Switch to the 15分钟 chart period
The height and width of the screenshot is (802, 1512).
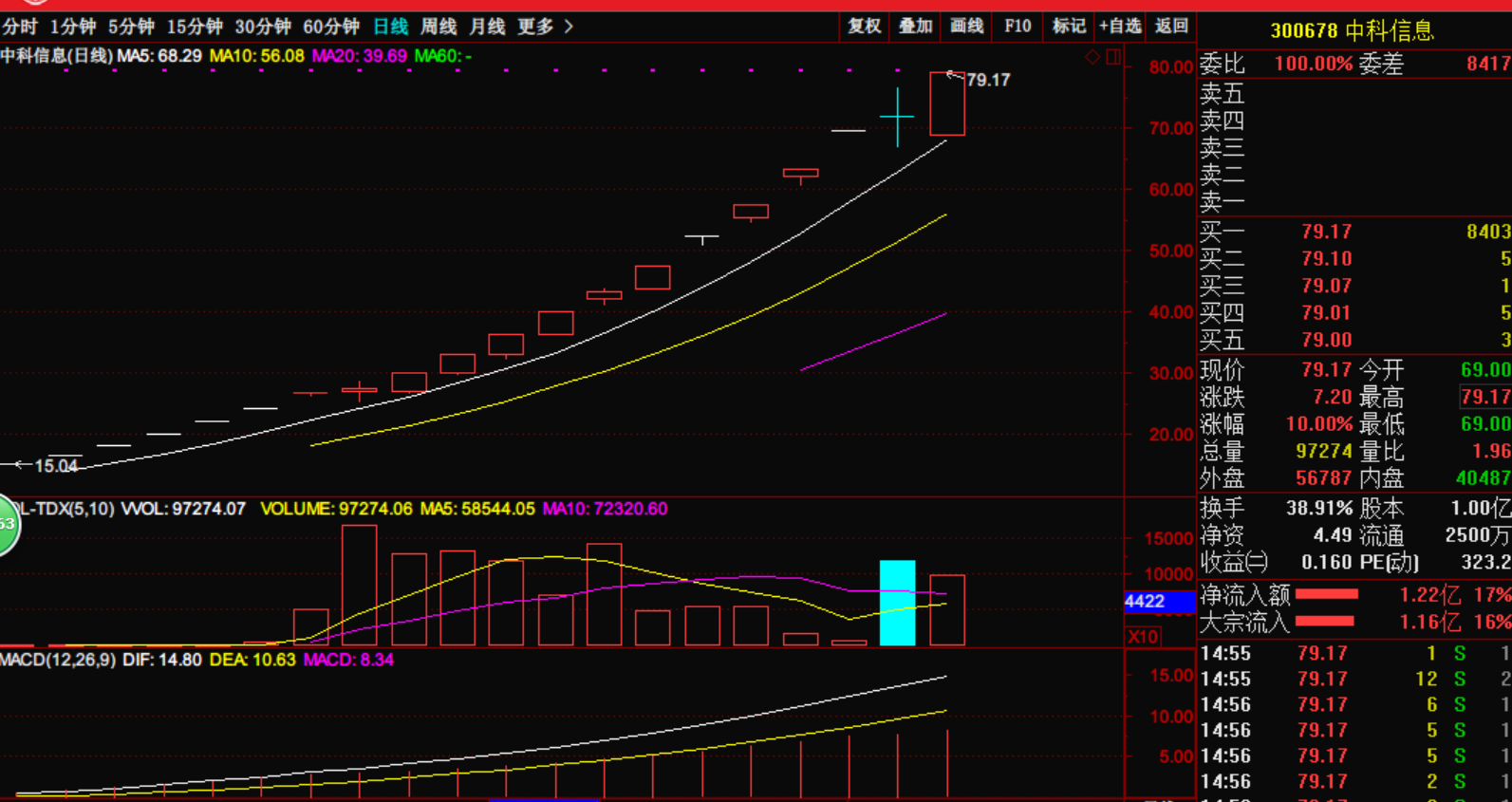pos(195,27)
